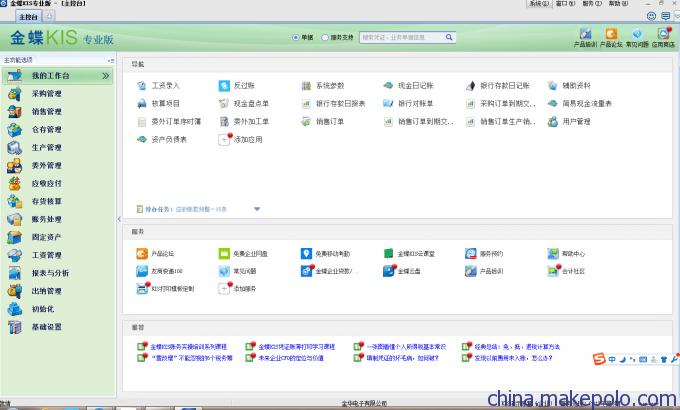Open 应用商店 in top toolbar
Image resolution: width=680 pixels, height=410 pixels.
pyautogui.click(x=663, y=37)
